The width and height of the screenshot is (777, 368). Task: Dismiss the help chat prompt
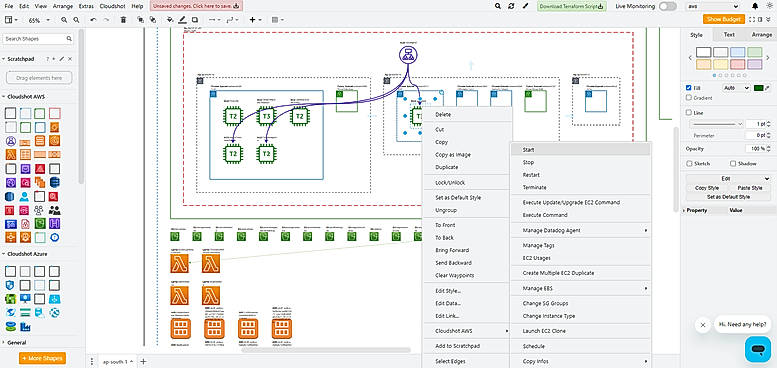coord(703,325)
